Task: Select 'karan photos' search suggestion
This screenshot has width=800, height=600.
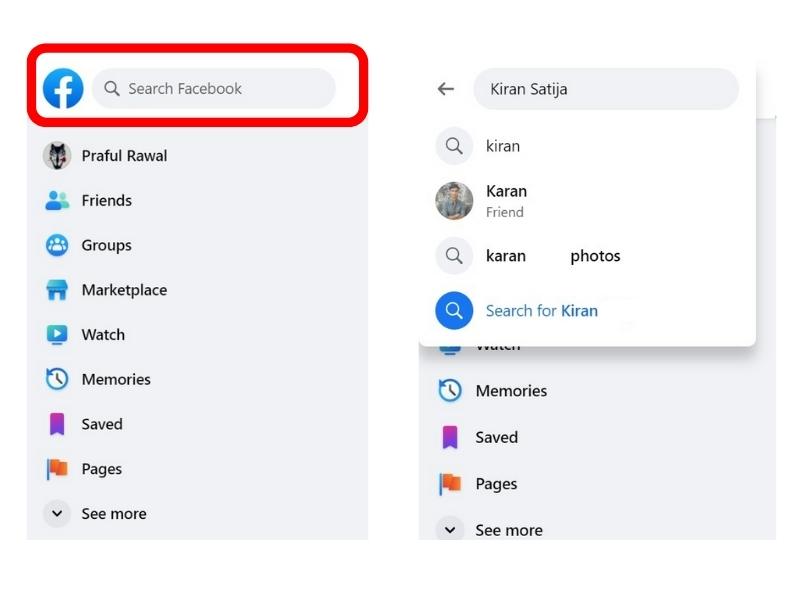Action: tap(553, 256)
